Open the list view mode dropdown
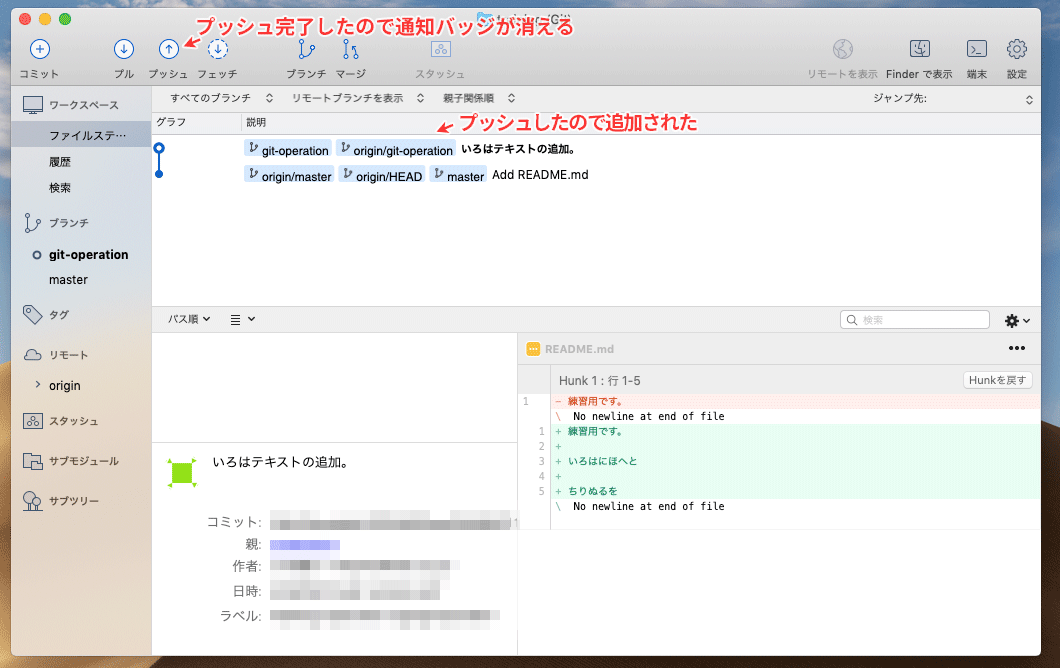 click(x=242, y=319)
